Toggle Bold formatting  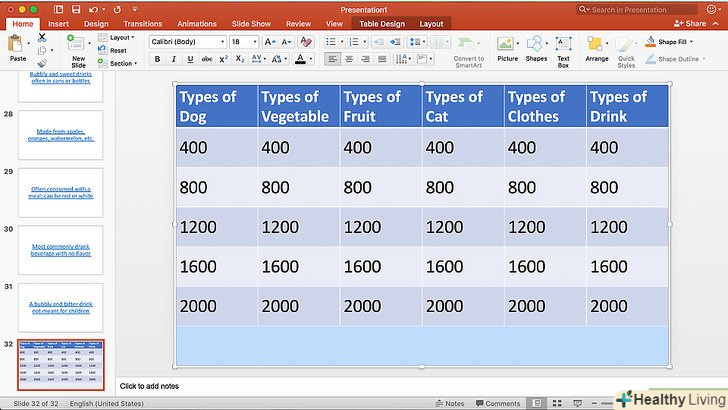(157, 59)
